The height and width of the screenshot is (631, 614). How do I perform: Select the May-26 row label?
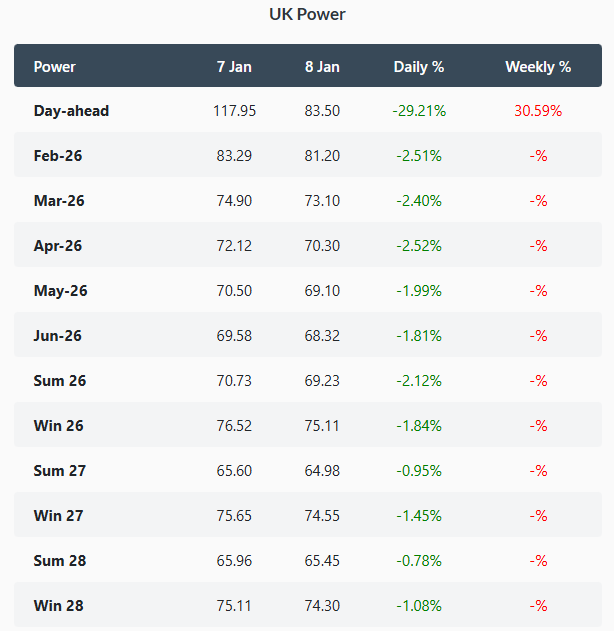point(61,291)
